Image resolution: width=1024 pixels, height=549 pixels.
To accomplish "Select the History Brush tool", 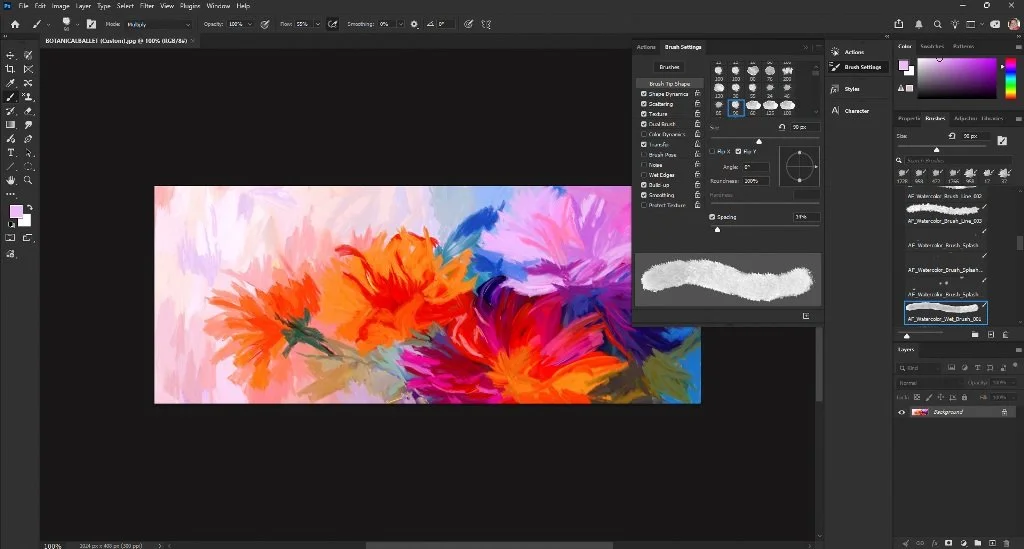I will (x=10, y=112).
